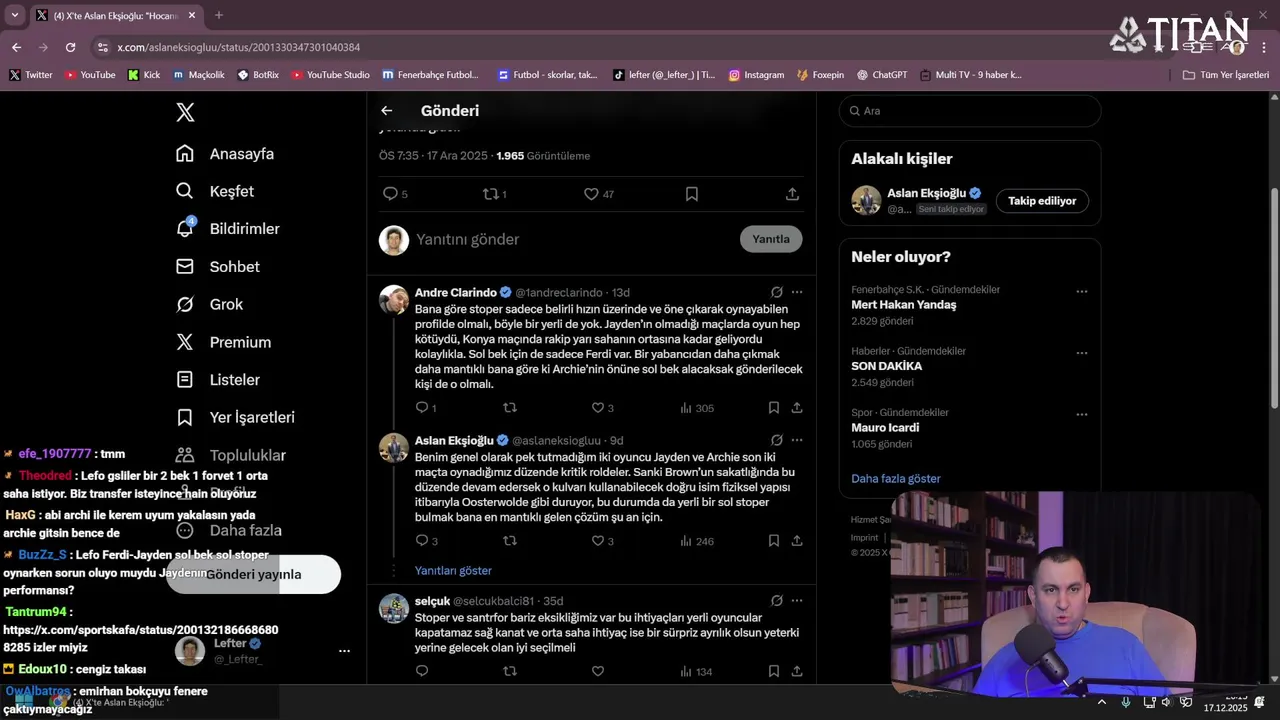Open Mert Hakan Yandaş trend
The width and height of the screenshot is (1280, 720).
(903, 305)
